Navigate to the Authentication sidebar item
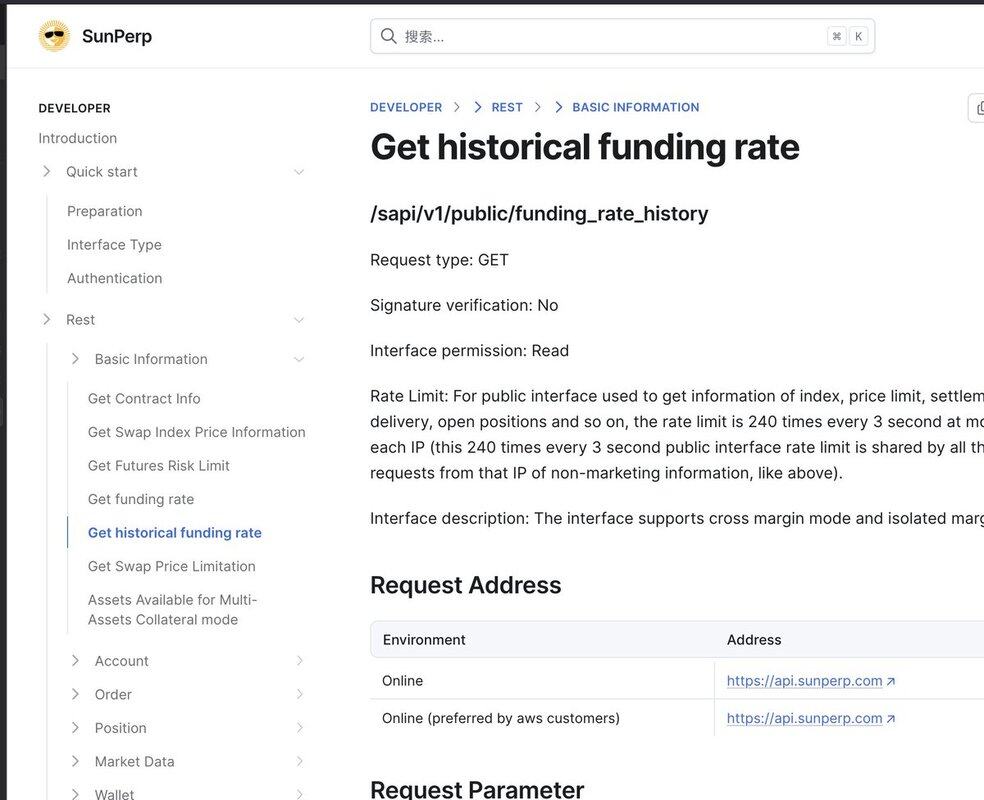Viewport: 984px width, 800px height. click(x=114, y=278)
